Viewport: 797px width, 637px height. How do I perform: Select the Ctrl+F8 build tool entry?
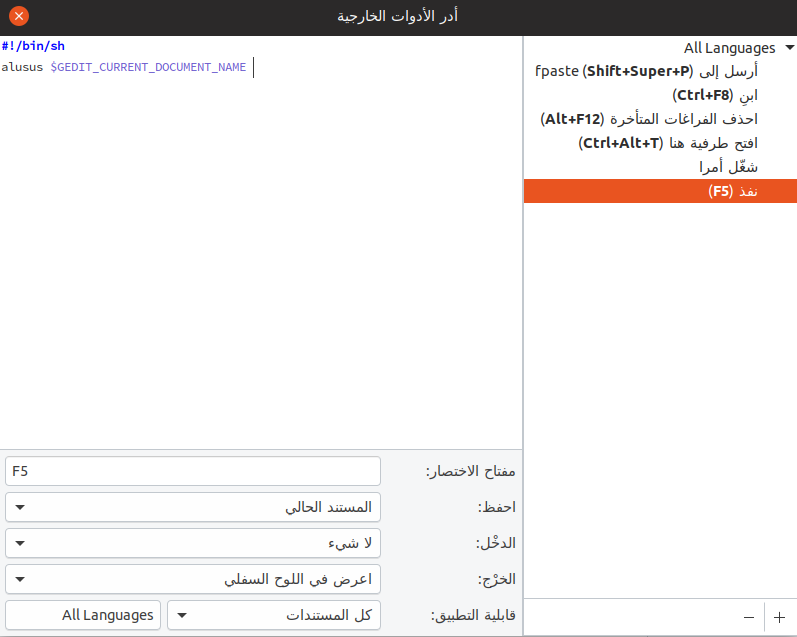point(714,96)
